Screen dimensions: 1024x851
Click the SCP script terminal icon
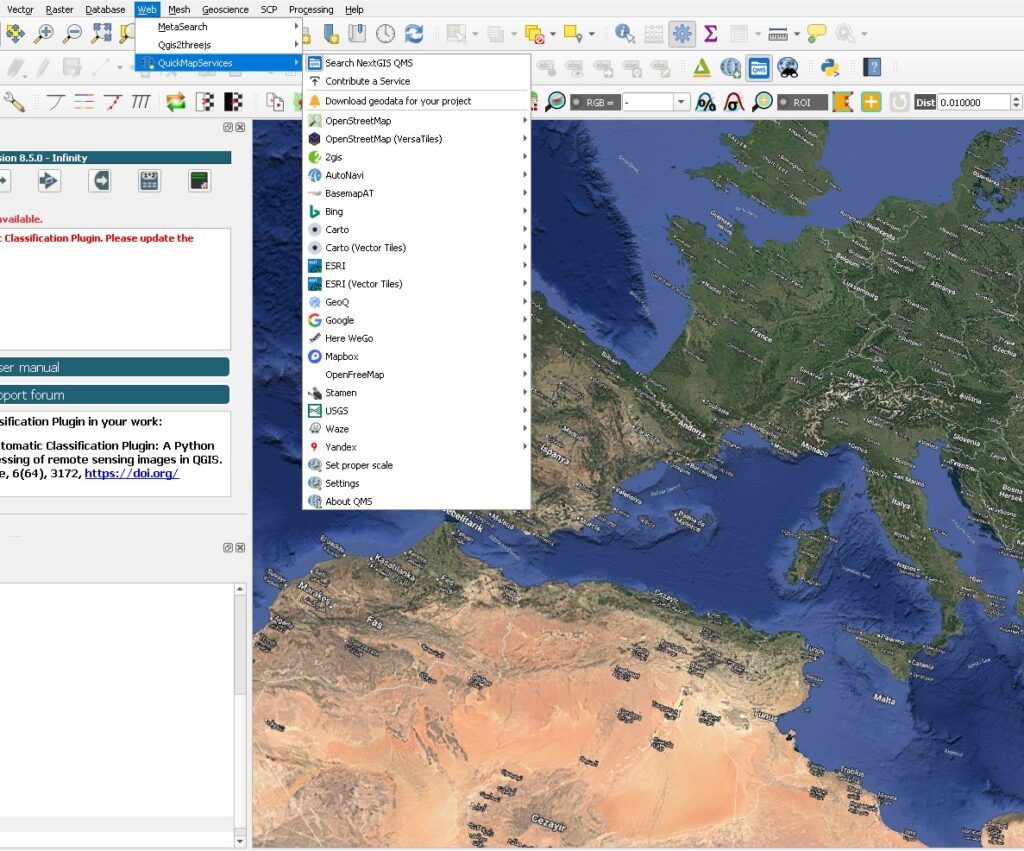199,181
